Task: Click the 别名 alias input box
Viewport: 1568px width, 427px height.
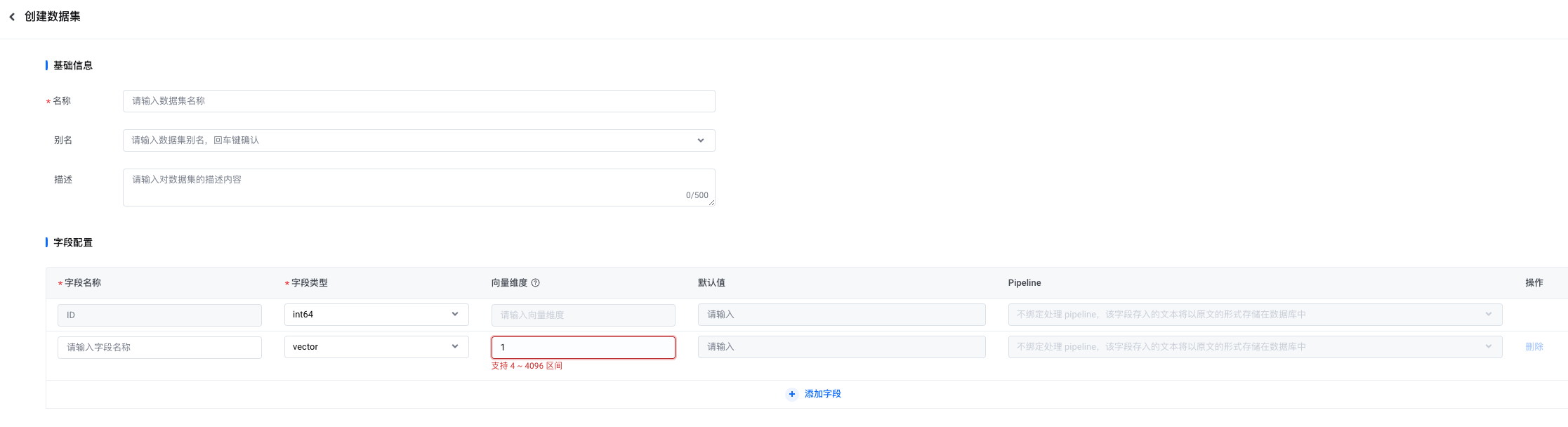Action: coord(419,140)
